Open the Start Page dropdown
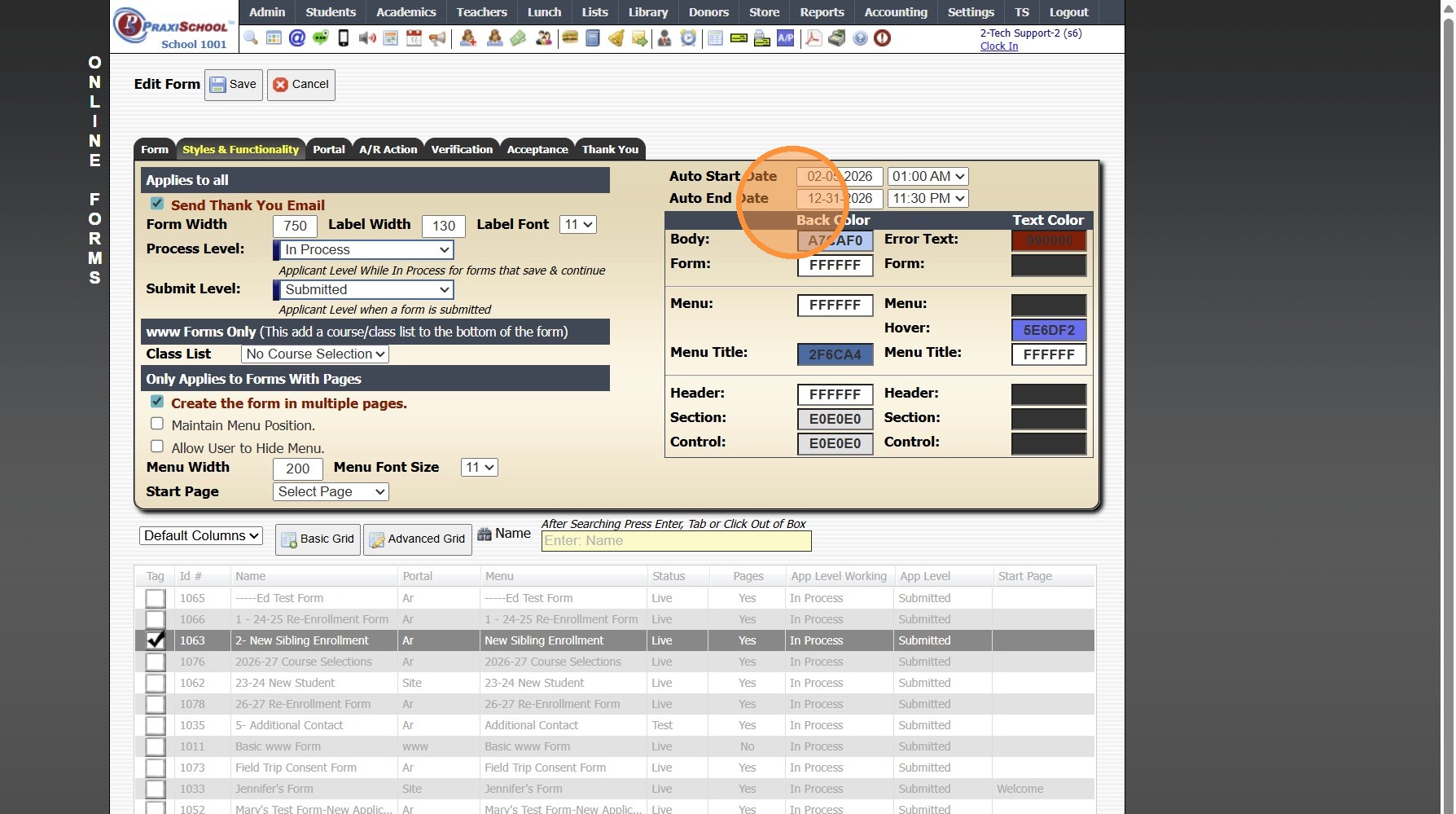The height and width of the screenshot is (814, 1456). pos(331,492)
